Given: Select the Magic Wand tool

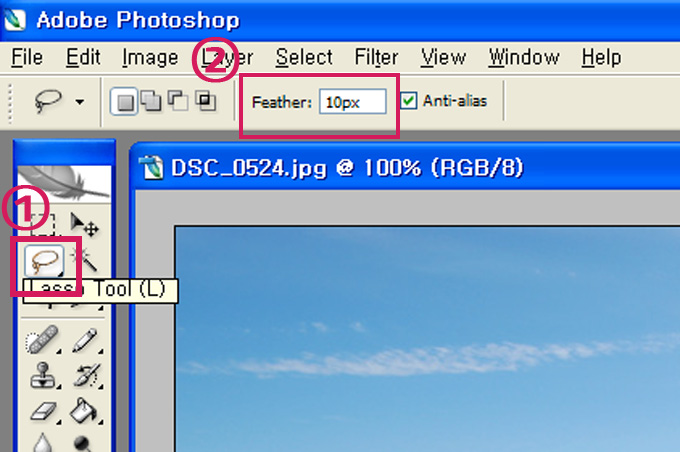Looking at the screenshot, I should pyautogui.click(x=84, y=259).
